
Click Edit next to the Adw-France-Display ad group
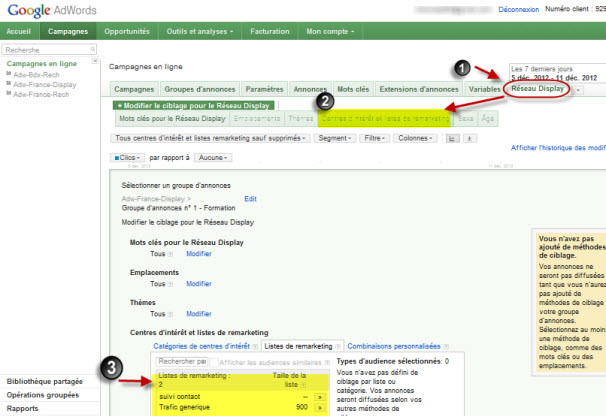pos(250,199)
